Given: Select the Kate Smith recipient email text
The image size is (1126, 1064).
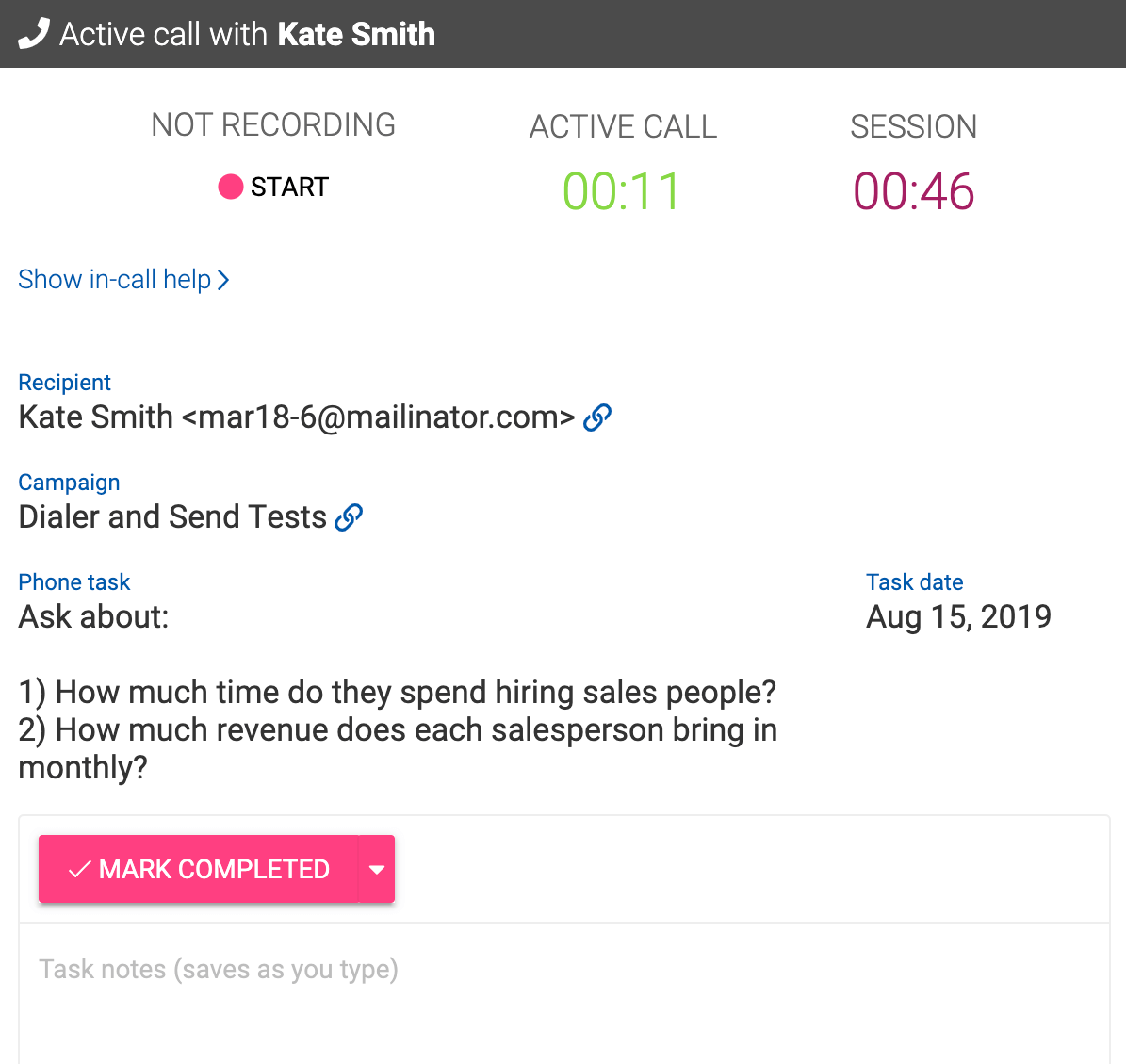Looking at the screenshot, I should [x=296, y=417].
